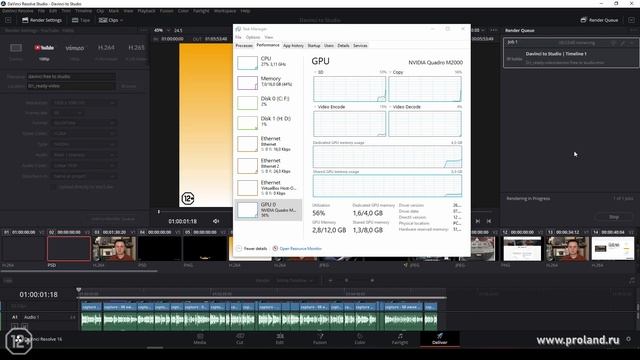640x360 pixels.
Task: Open Task Manager File menu
Action: 238,37
